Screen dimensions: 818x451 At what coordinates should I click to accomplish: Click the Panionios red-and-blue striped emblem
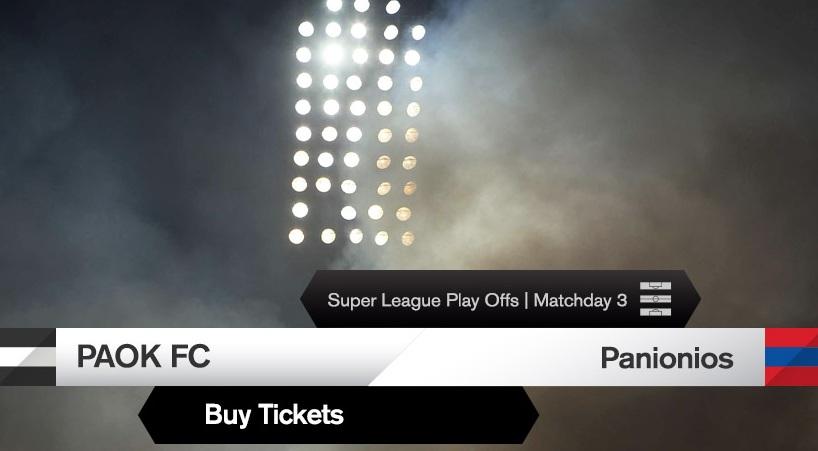point(791,357)
